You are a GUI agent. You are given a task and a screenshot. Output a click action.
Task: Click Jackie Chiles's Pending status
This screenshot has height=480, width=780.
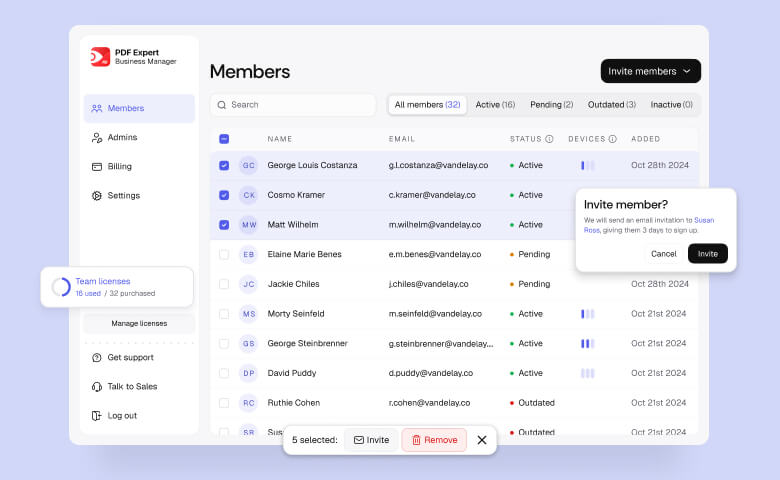pyautogui.click(x=530, y=284)
